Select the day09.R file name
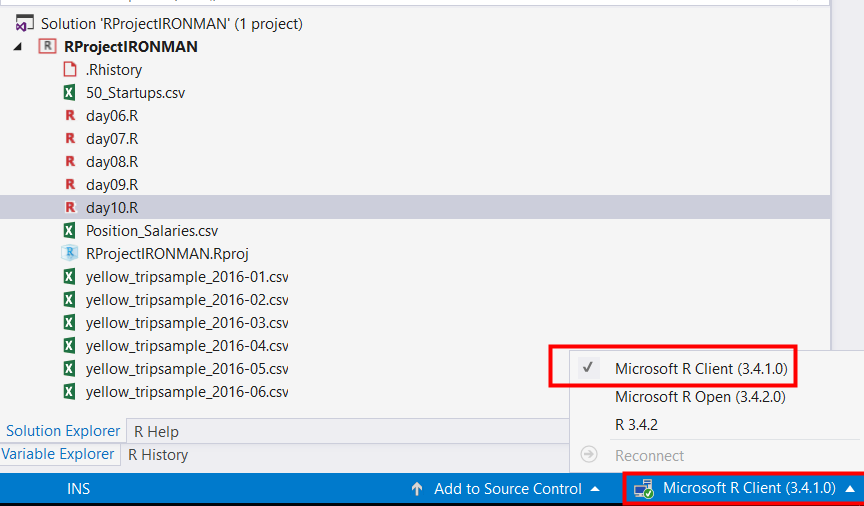Screen dimensions: 864x506 coord(112,185)
